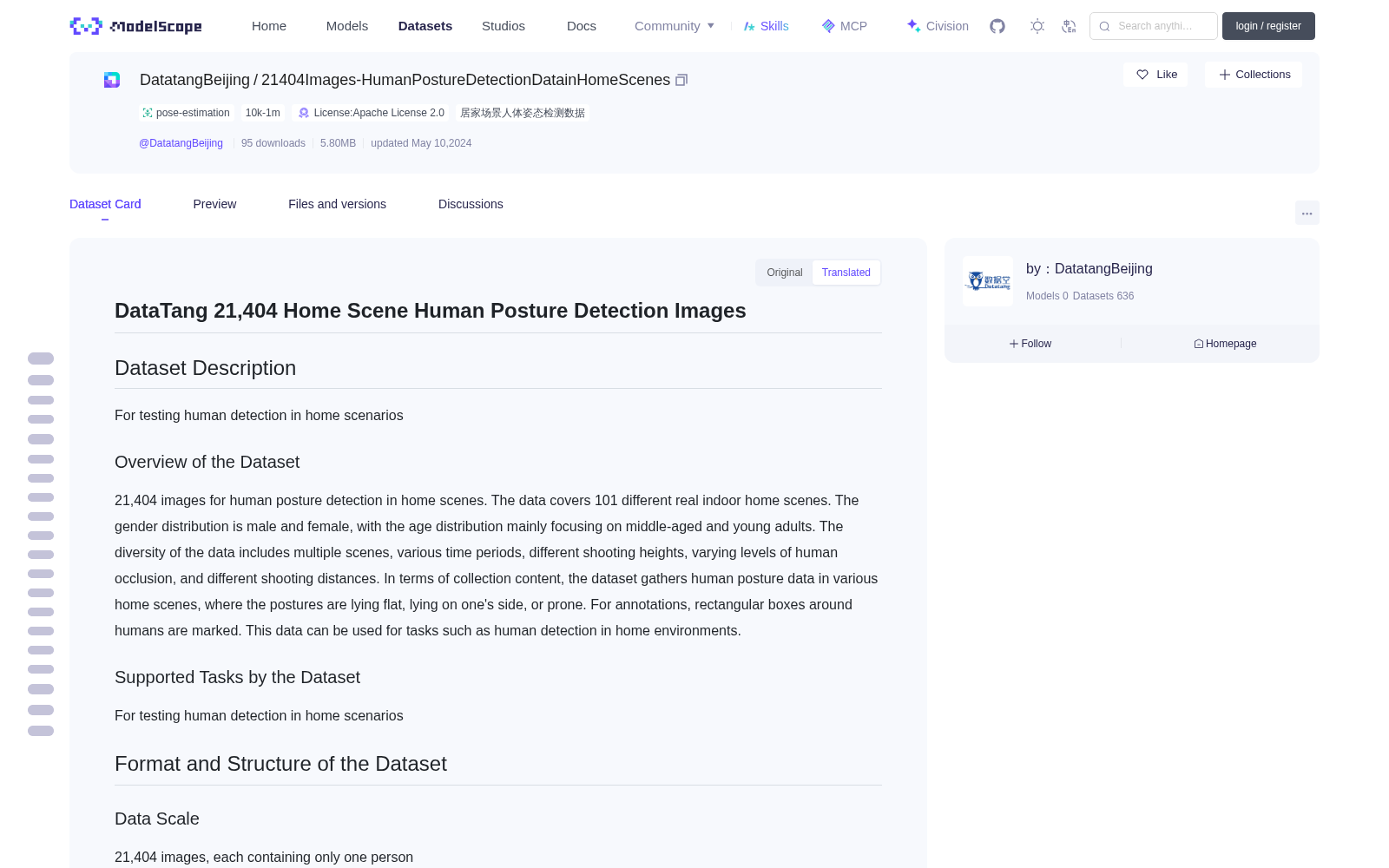Click the dataset cube icon beside title
The height and width of the screenshot is (868, 1389).
pyautogui.click(x=112, y=80)
